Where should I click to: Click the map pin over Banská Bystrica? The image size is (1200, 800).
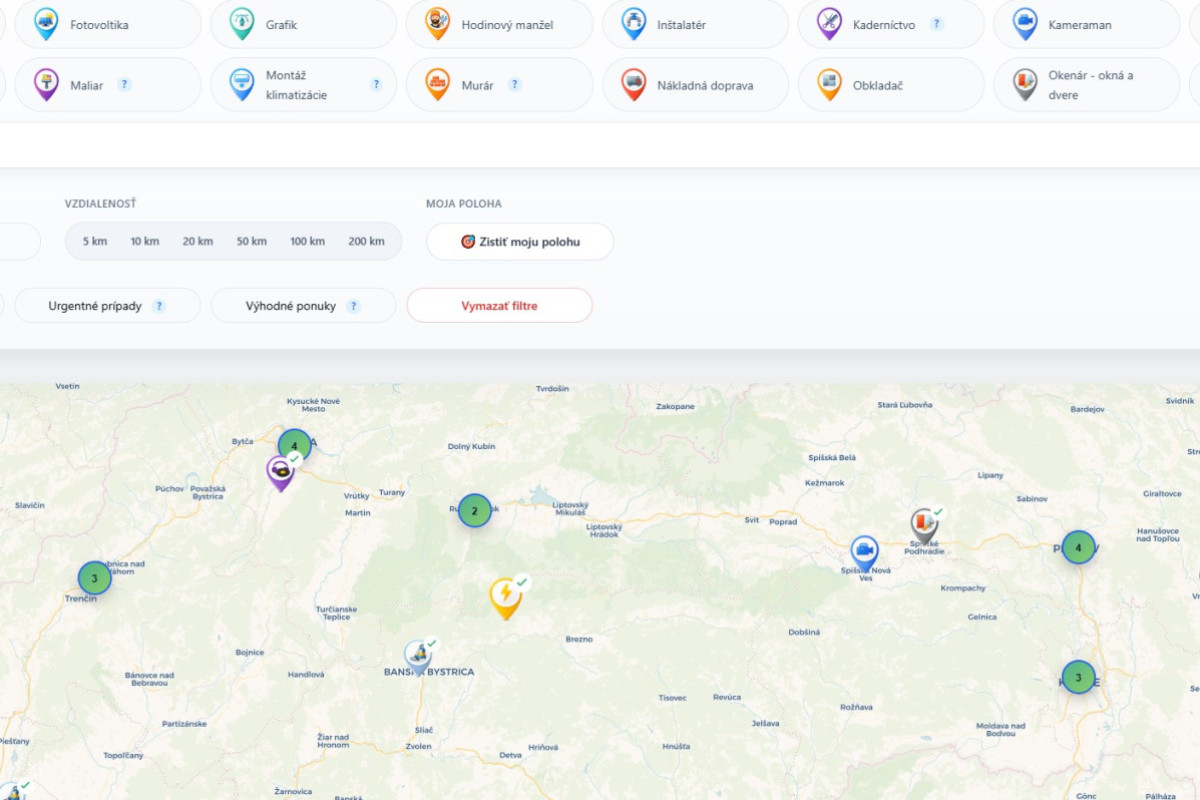click(418, 657)
